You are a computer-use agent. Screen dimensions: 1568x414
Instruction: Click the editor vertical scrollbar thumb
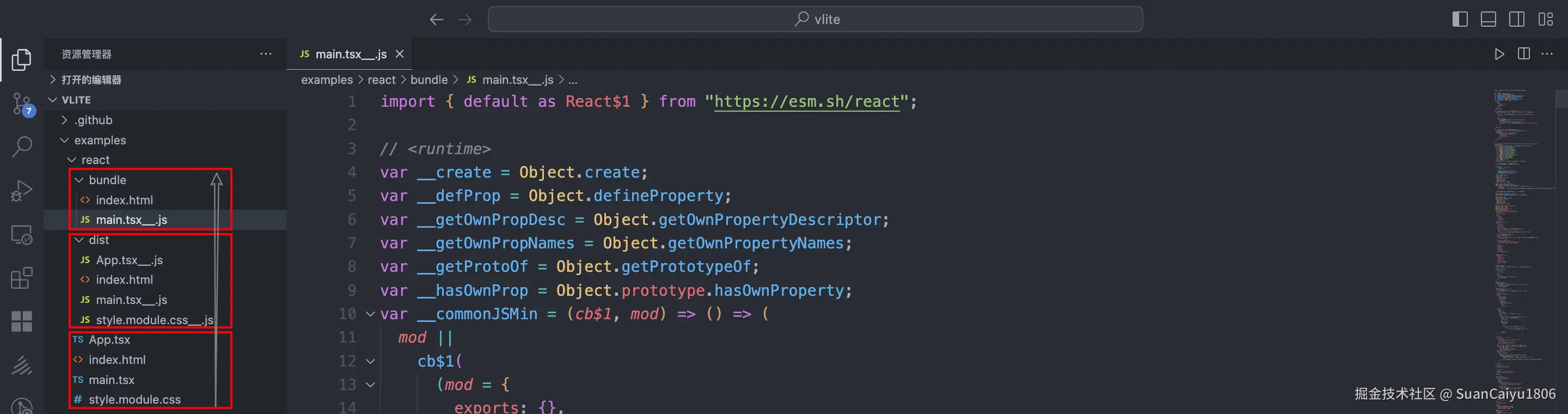[x=1562, y=99]
